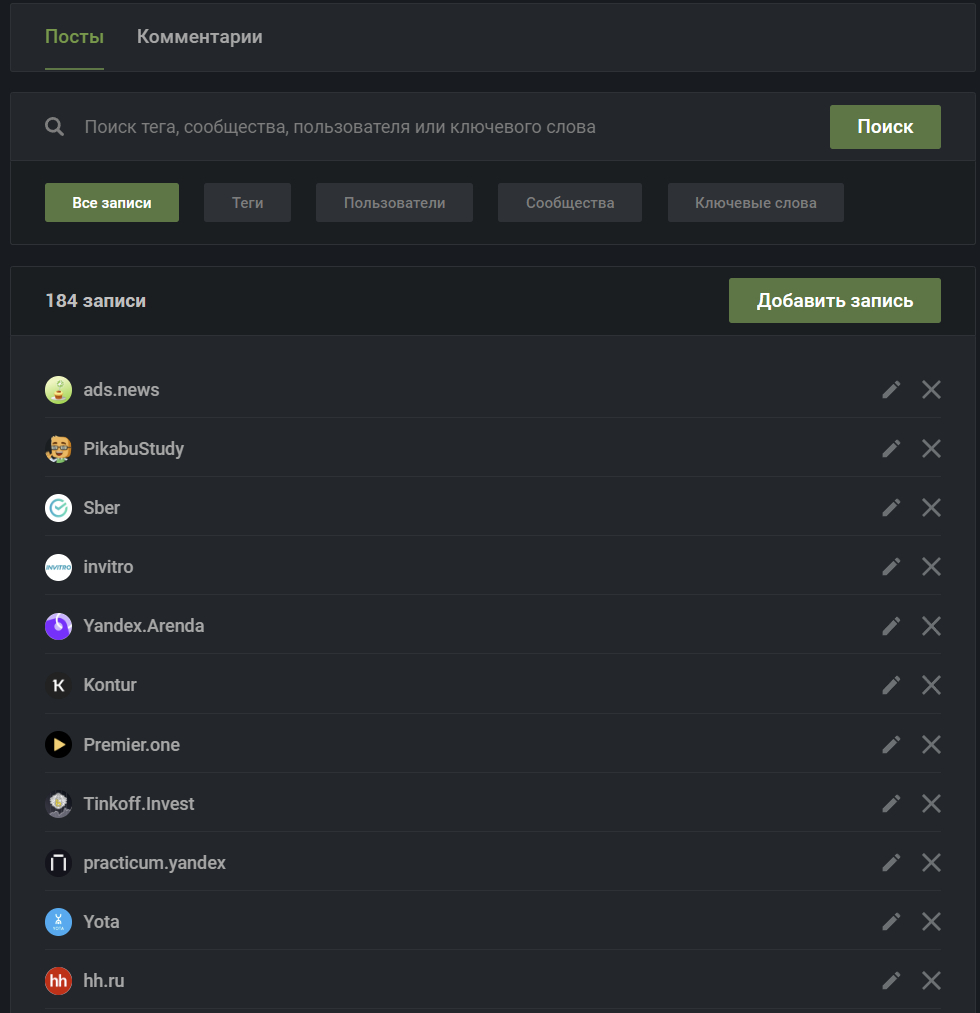Edit the Sber entry via pencil icon

[891, 508]
